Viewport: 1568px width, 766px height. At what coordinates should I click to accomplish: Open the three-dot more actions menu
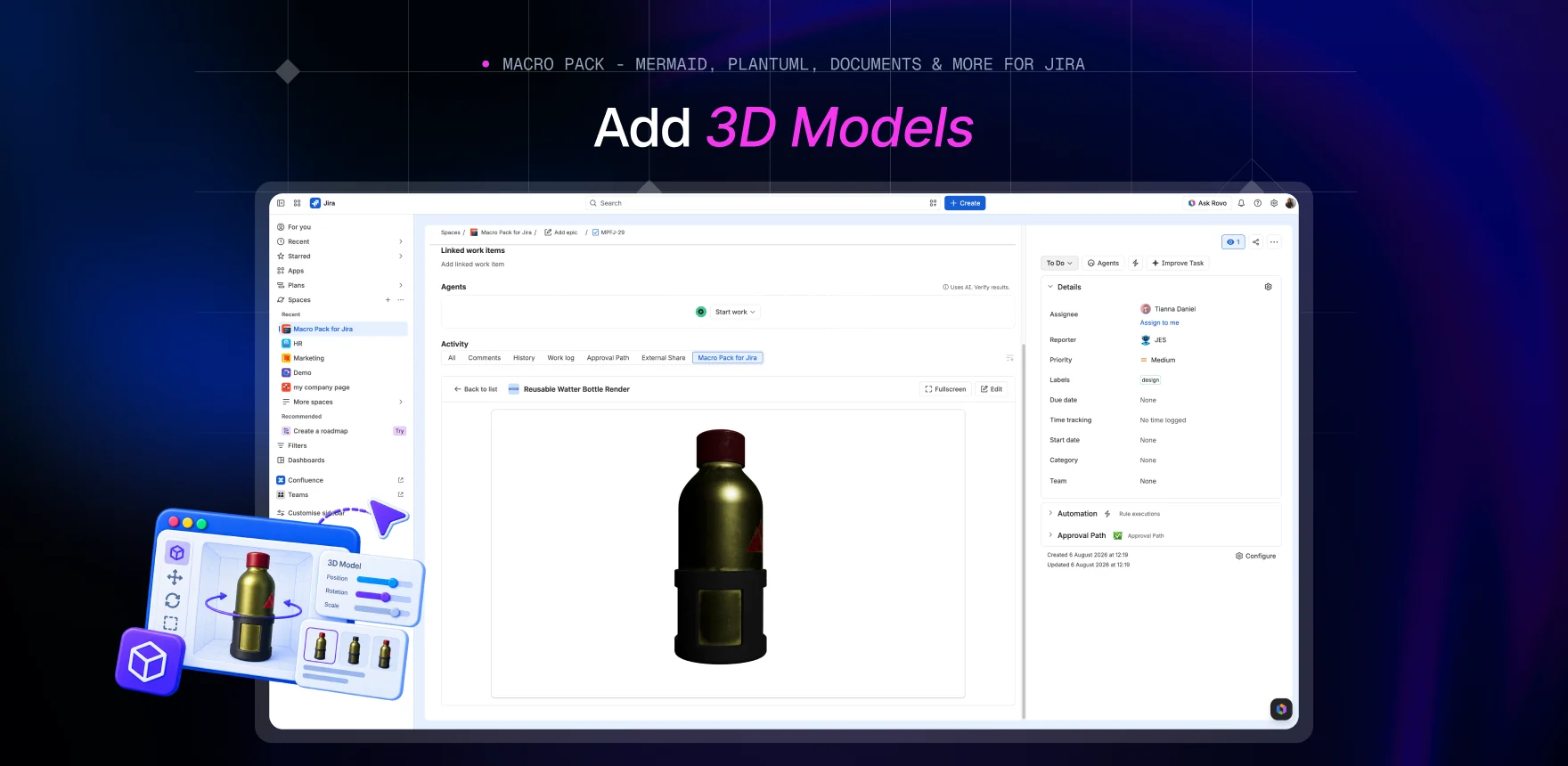tap(1274, 241)
